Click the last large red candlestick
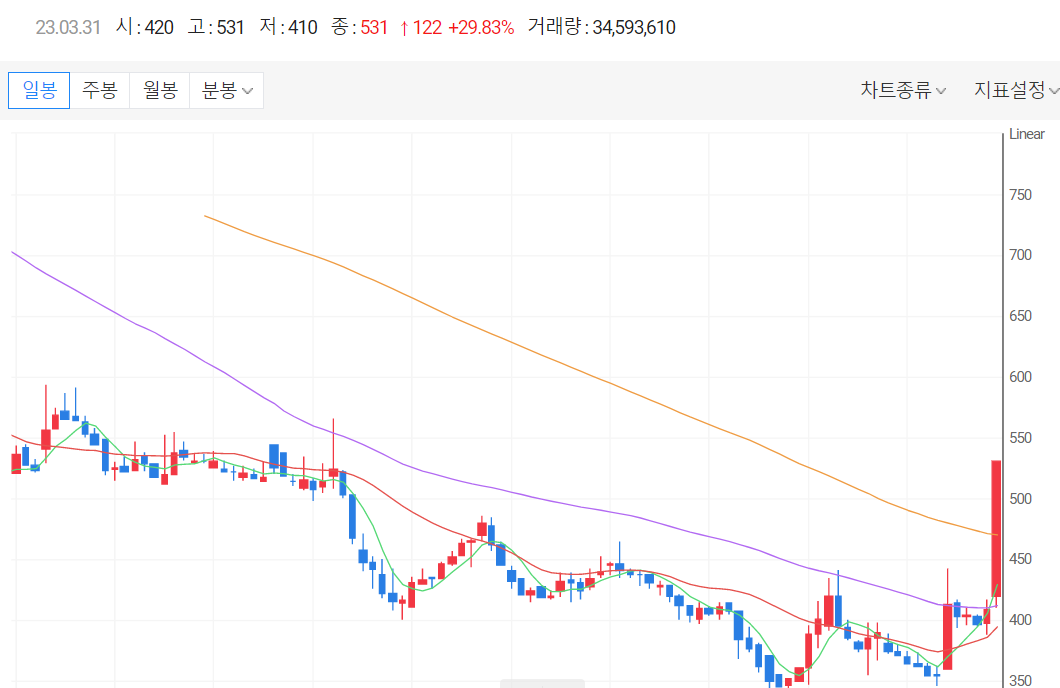The image size is (1060, 688). [x=996, y=527]
